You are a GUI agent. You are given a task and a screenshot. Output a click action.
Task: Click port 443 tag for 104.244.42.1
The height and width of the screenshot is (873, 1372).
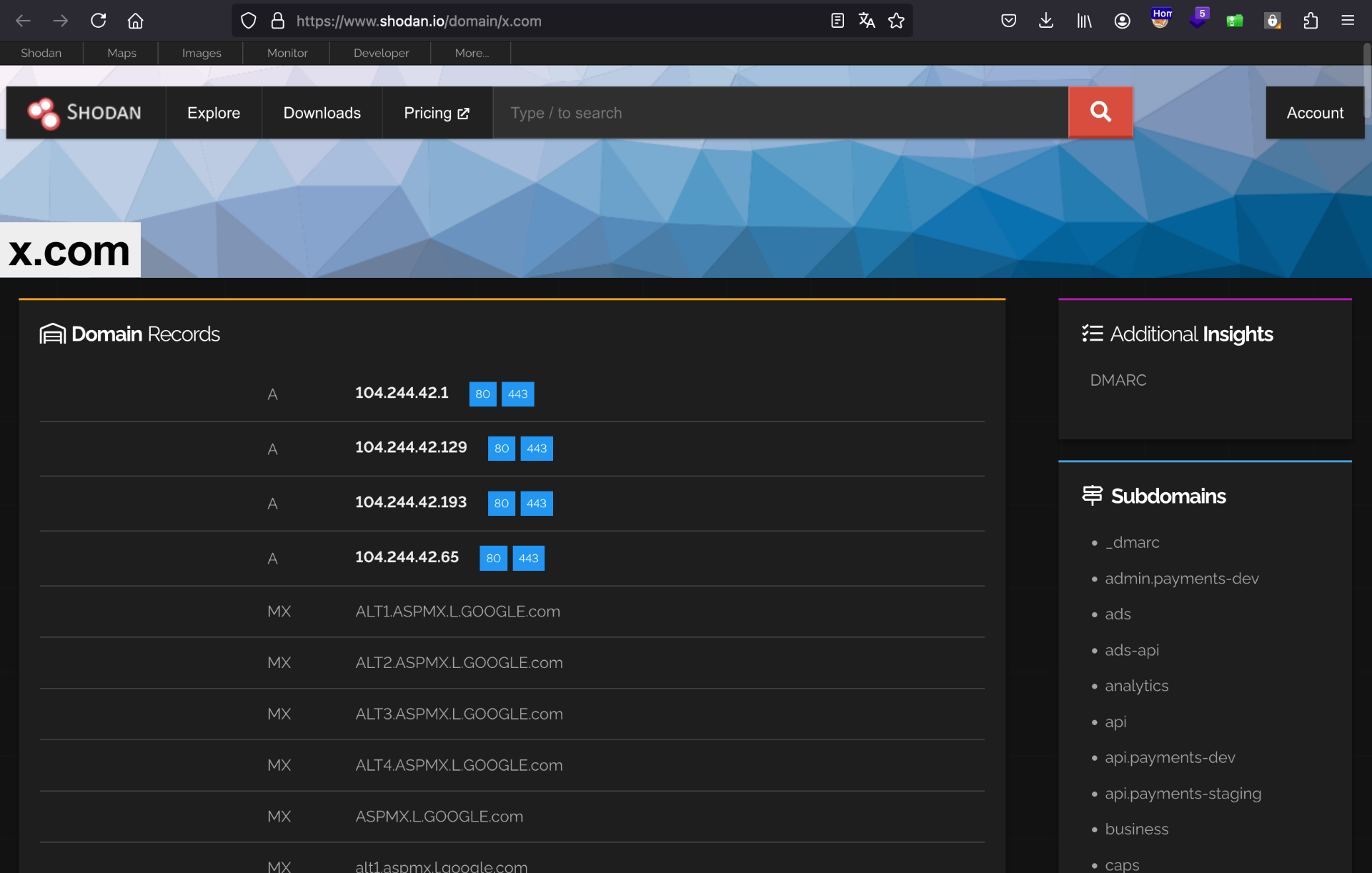coord(517,394)
